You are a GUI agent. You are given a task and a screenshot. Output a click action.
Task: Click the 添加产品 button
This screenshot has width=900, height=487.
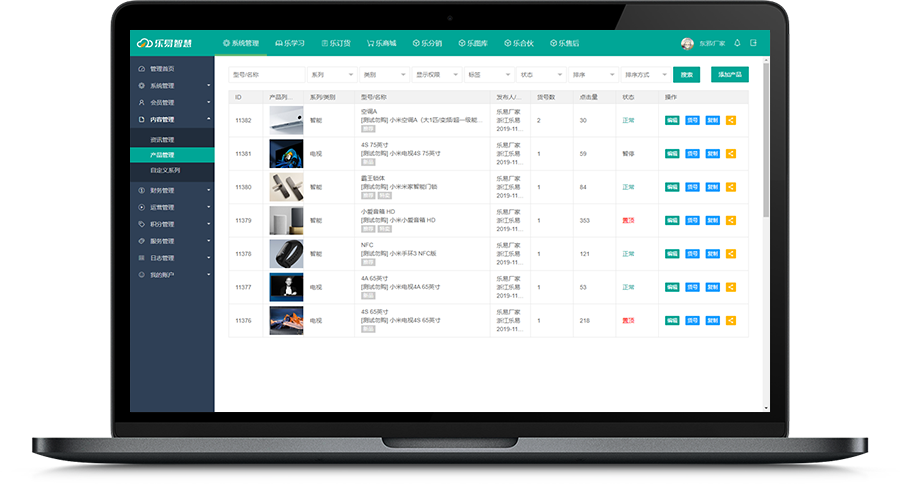pyautogui.click(x=729, y=75)
